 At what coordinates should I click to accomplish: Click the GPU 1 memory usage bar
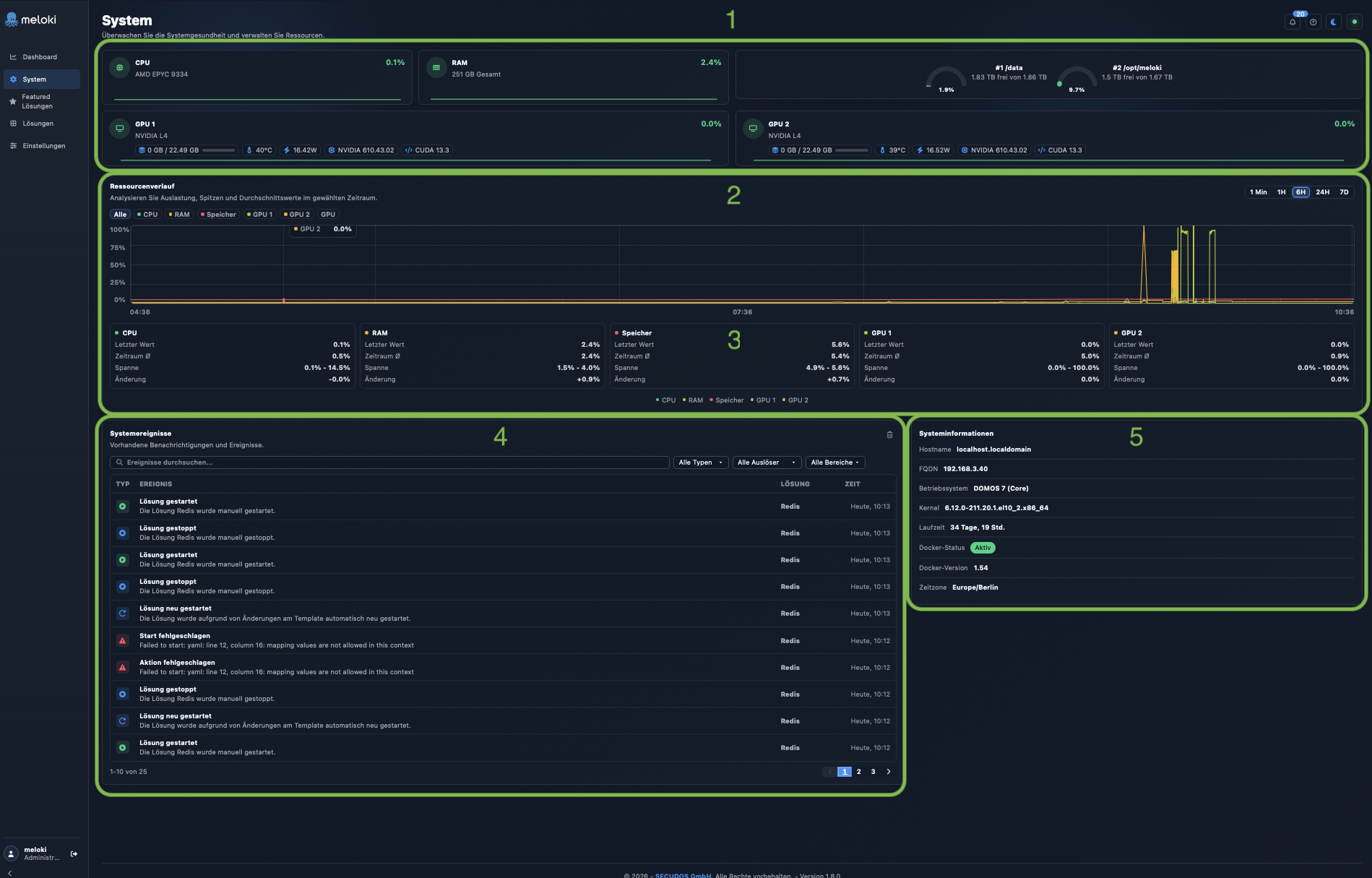(218, 150)
